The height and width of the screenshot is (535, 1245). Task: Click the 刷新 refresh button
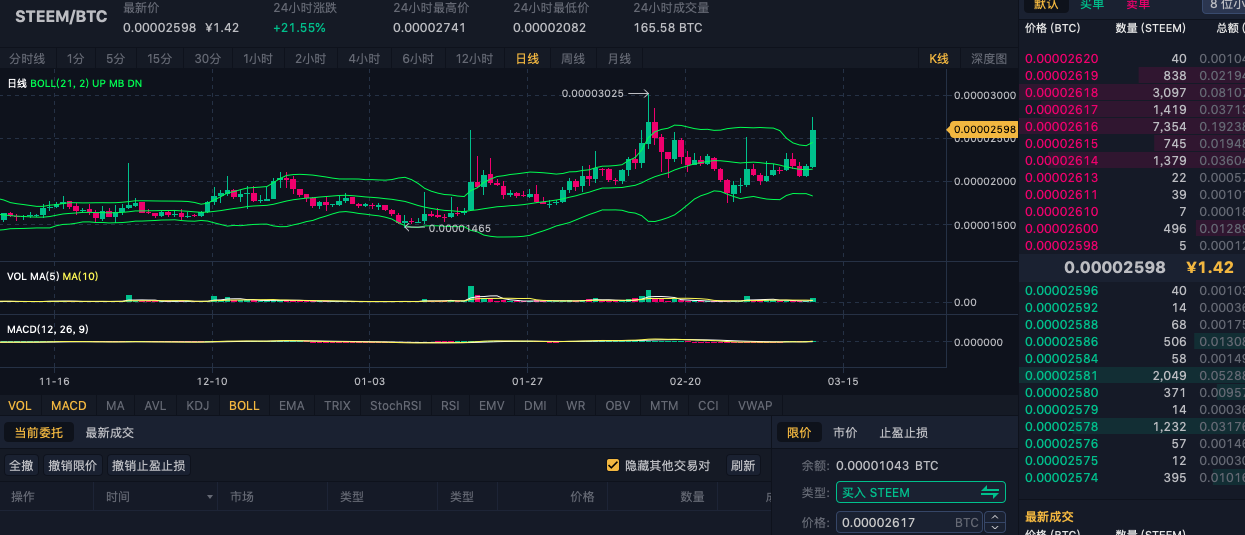pyautogui.click(x=742, y=465)
